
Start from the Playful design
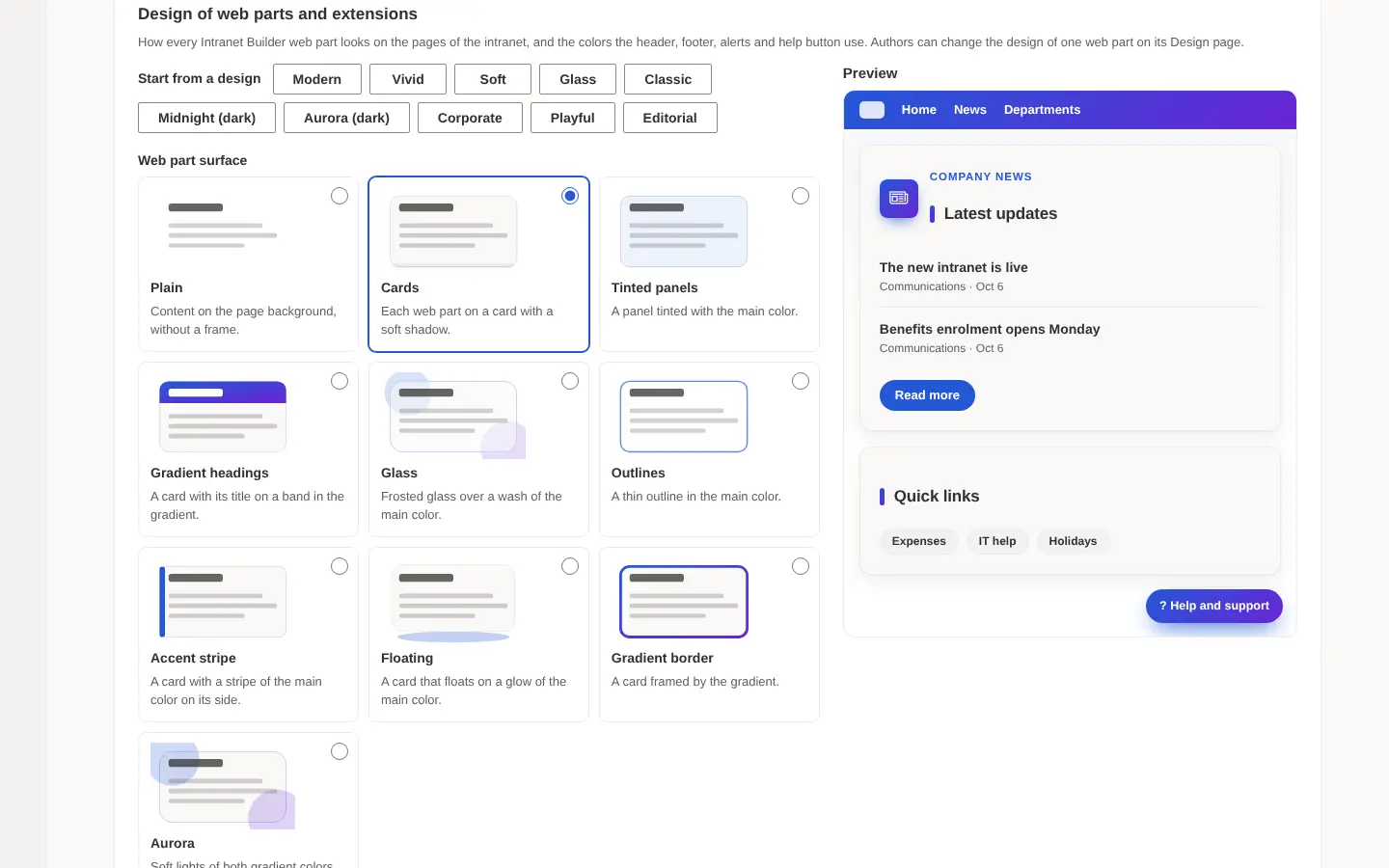pos(573,118)
